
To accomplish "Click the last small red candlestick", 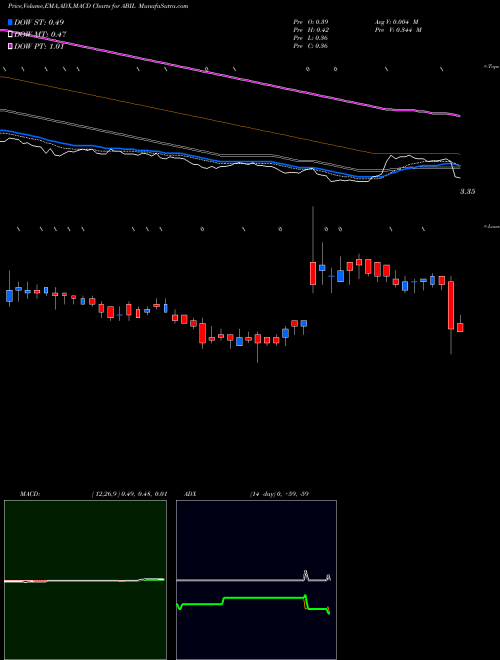I will coord(460,327).
